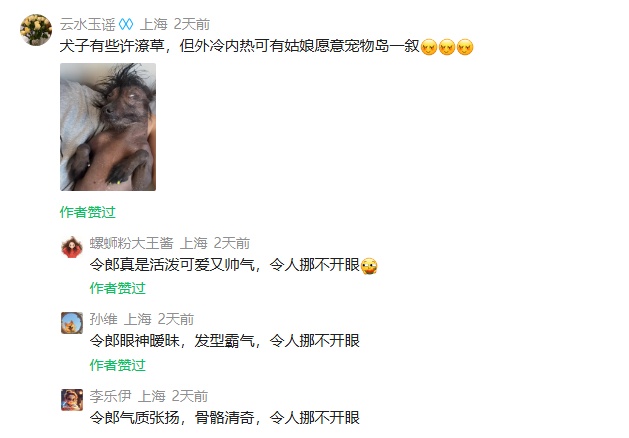The width and height of the screenshot is (629, 438).
Task: Open 李乐伊's avatar picture
Action: click(72, 400)
